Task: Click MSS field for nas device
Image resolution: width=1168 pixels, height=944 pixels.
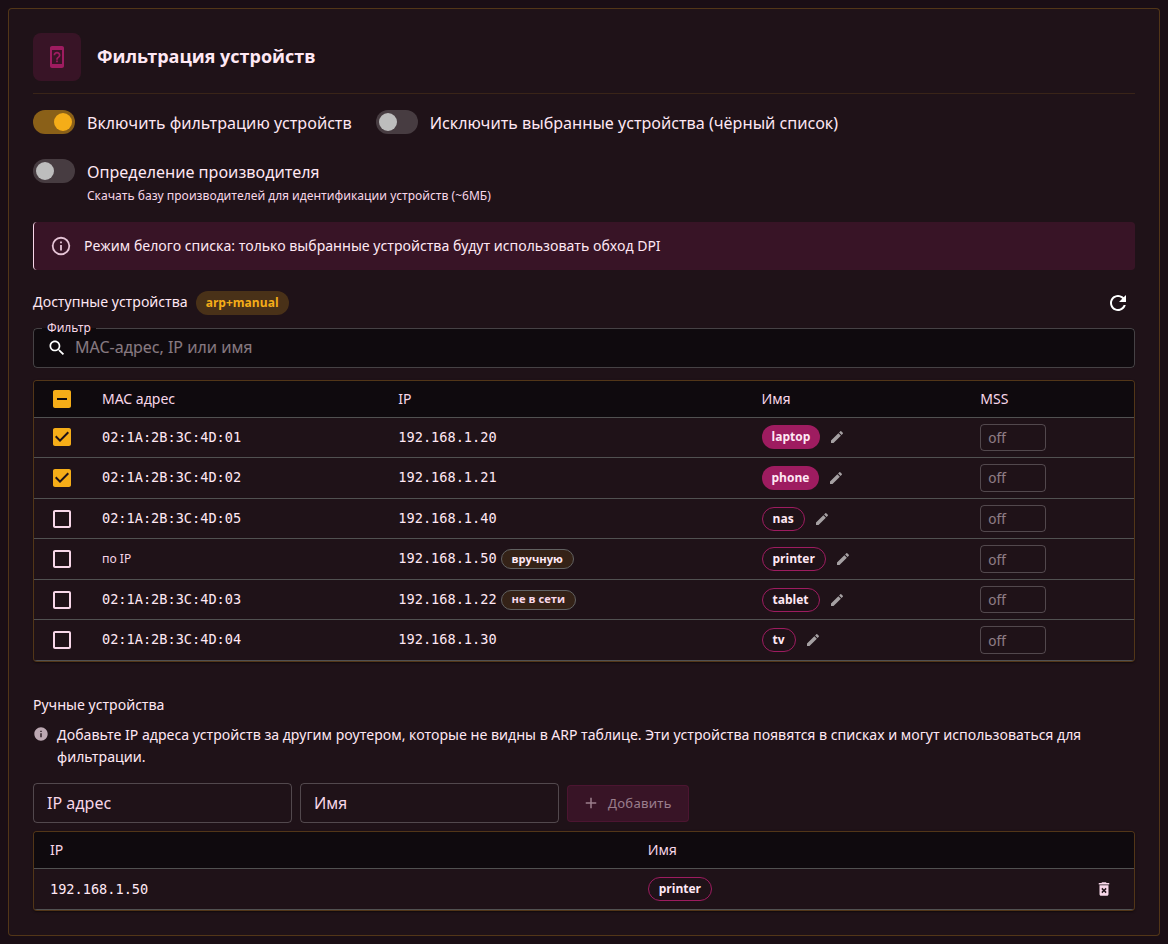Action: click(x=1012, y=519)
